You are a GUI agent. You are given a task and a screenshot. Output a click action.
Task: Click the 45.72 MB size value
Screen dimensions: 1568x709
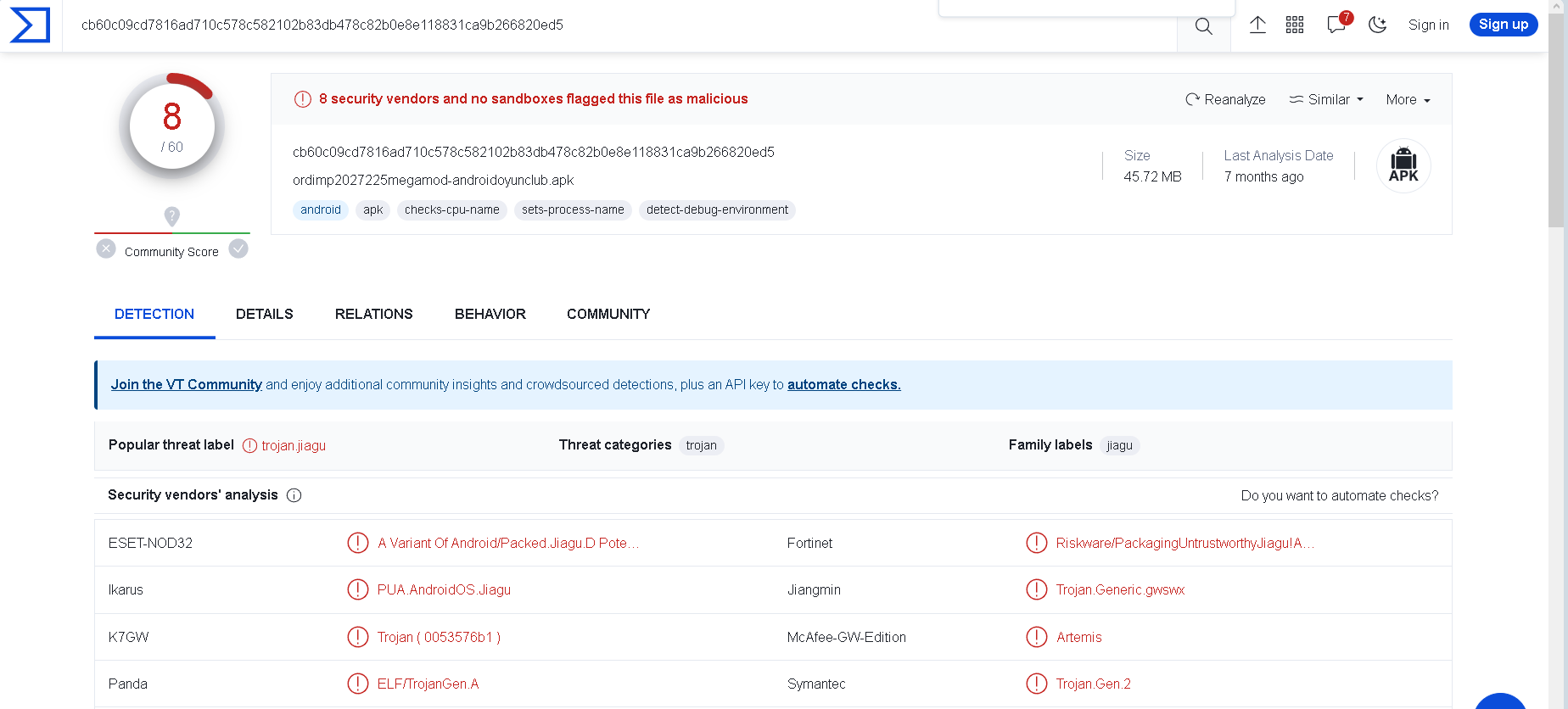pos(1152,176)
